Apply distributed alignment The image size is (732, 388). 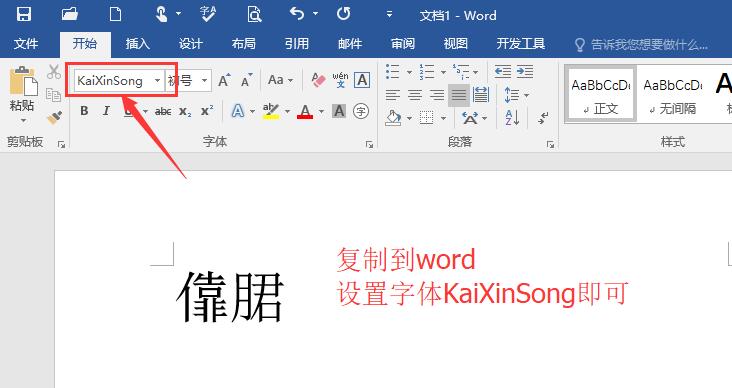point(480,95)
